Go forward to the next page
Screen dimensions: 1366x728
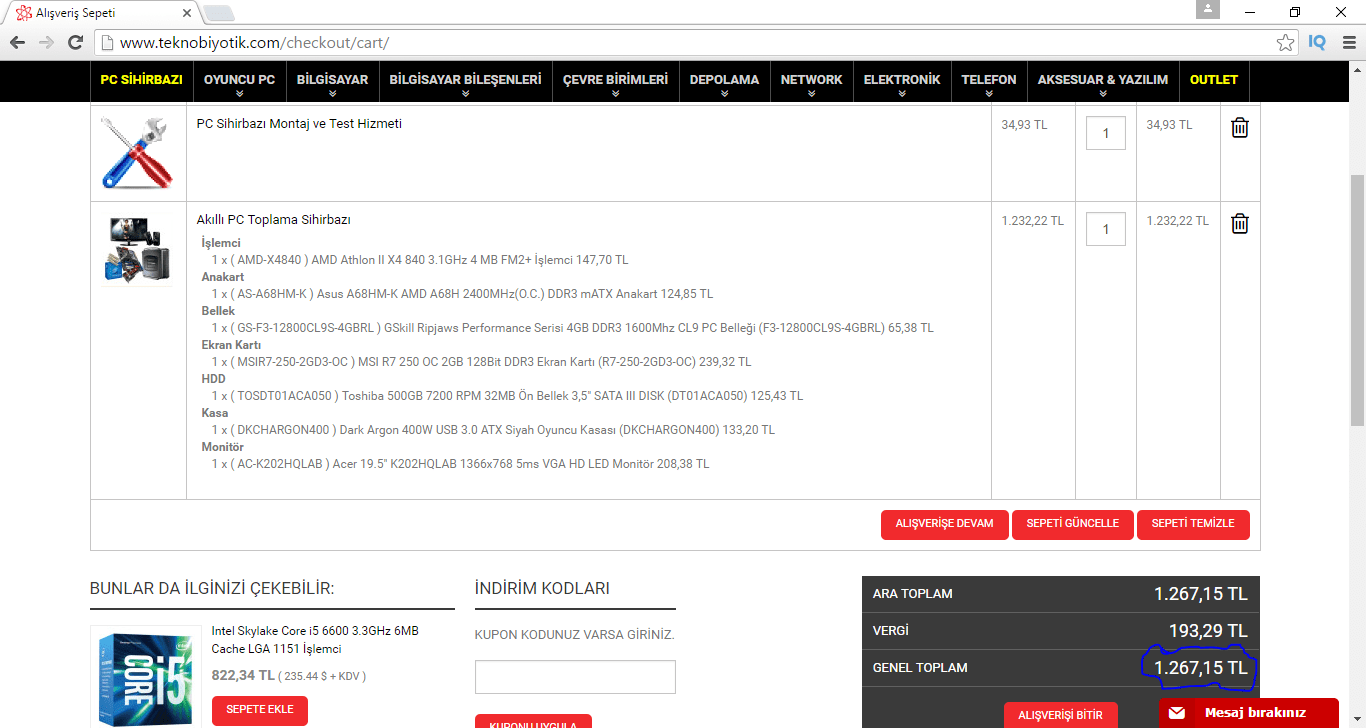pyautogui.click(x=46, y=43)
